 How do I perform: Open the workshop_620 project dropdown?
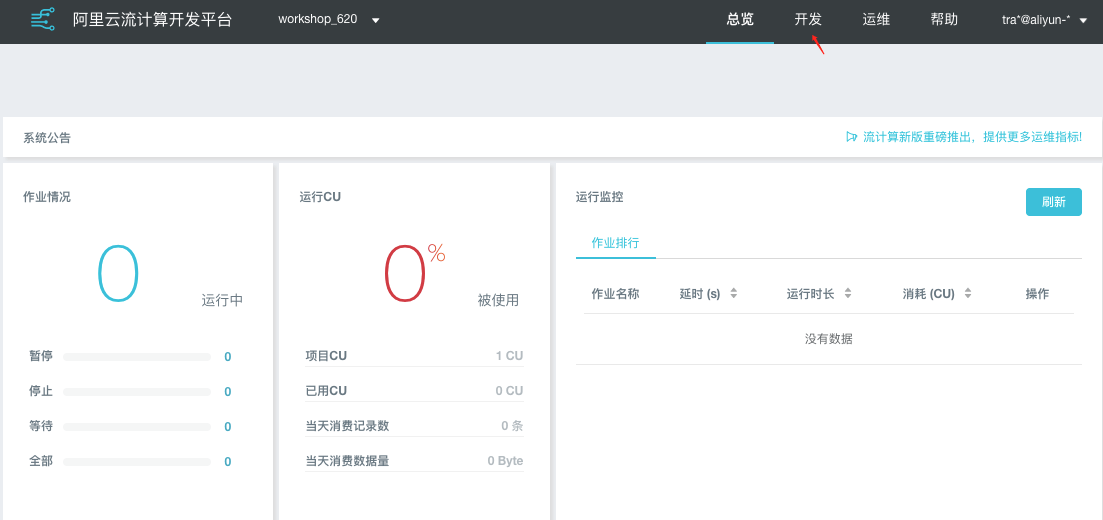[x=329, y=20]
